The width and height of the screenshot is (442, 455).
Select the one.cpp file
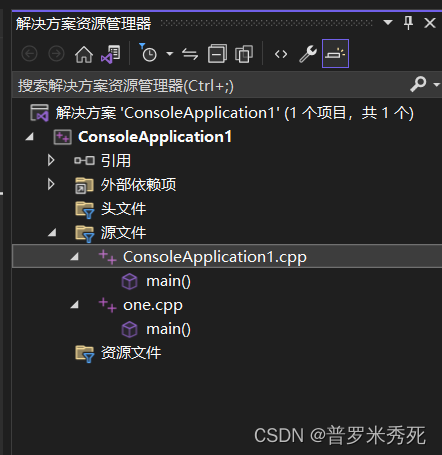tap(153, 305)
